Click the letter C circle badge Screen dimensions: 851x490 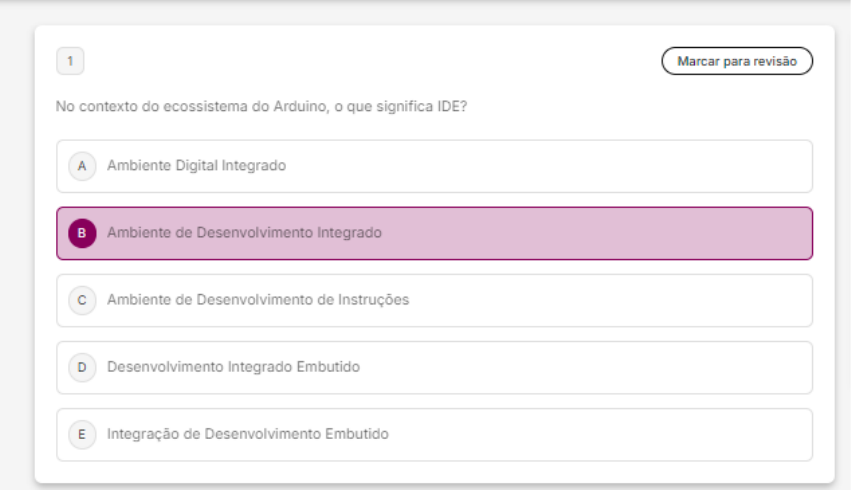(81, 300)
